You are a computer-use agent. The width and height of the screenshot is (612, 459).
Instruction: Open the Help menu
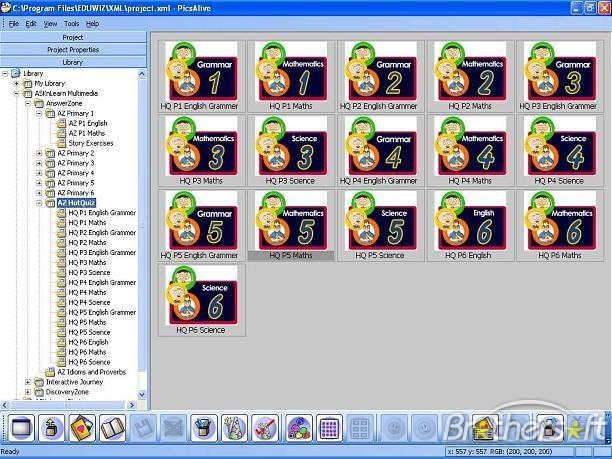[92, 24]
